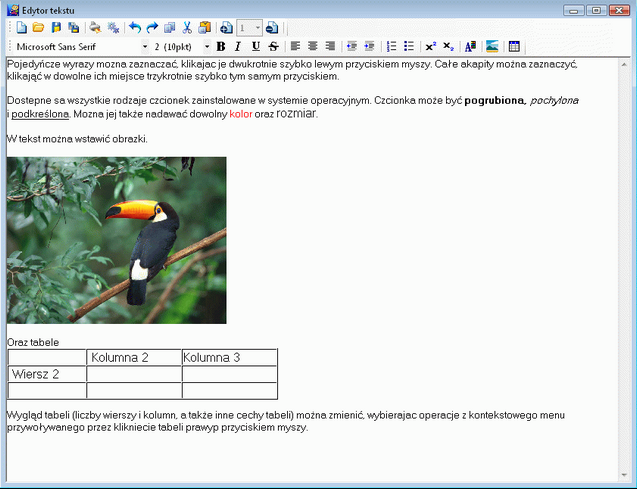This screenshot has width=637, height=489.
Task: Click the underlined word podkreślona
Action: click(x=40, y=114)
